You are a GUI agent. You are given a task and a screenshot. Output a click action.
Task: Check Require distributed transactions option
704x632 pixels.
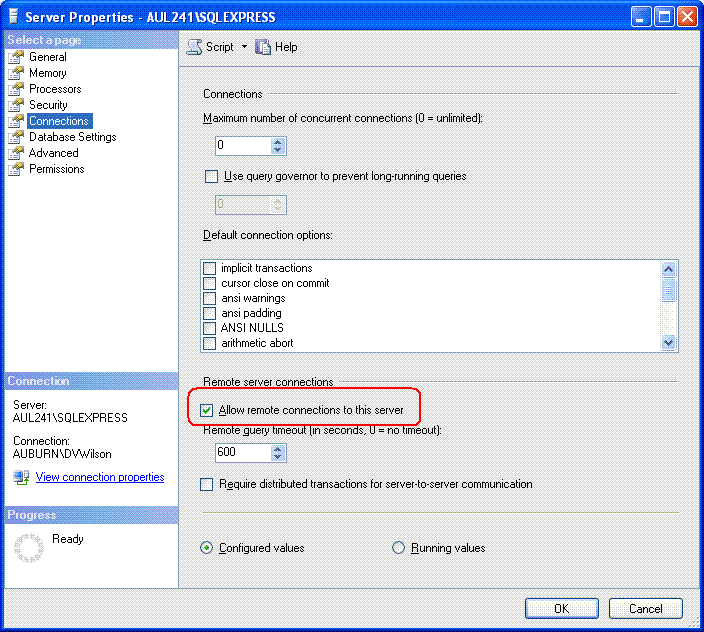[207, 484]
